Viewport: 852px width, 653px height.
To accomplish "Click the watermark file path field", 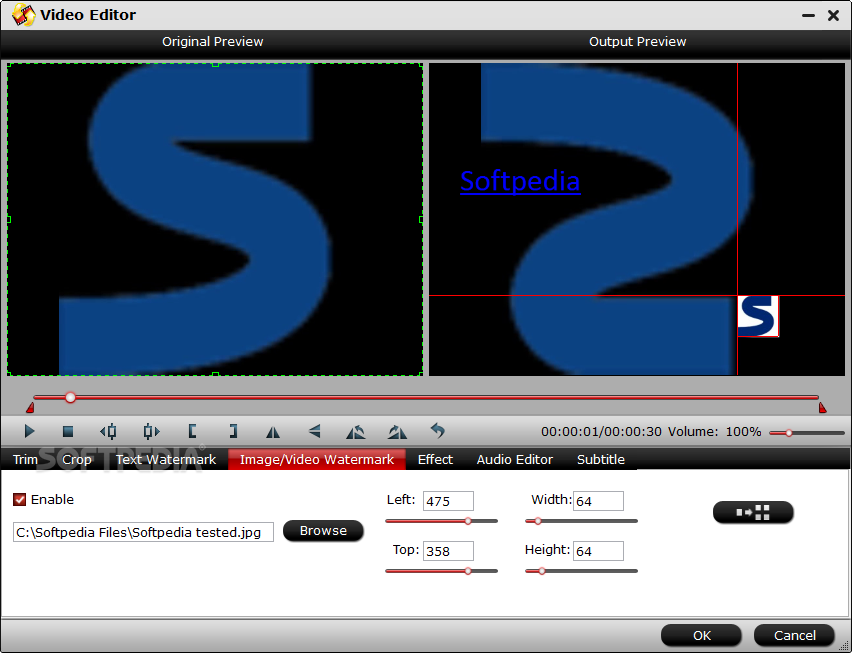I will coord(143,532).
